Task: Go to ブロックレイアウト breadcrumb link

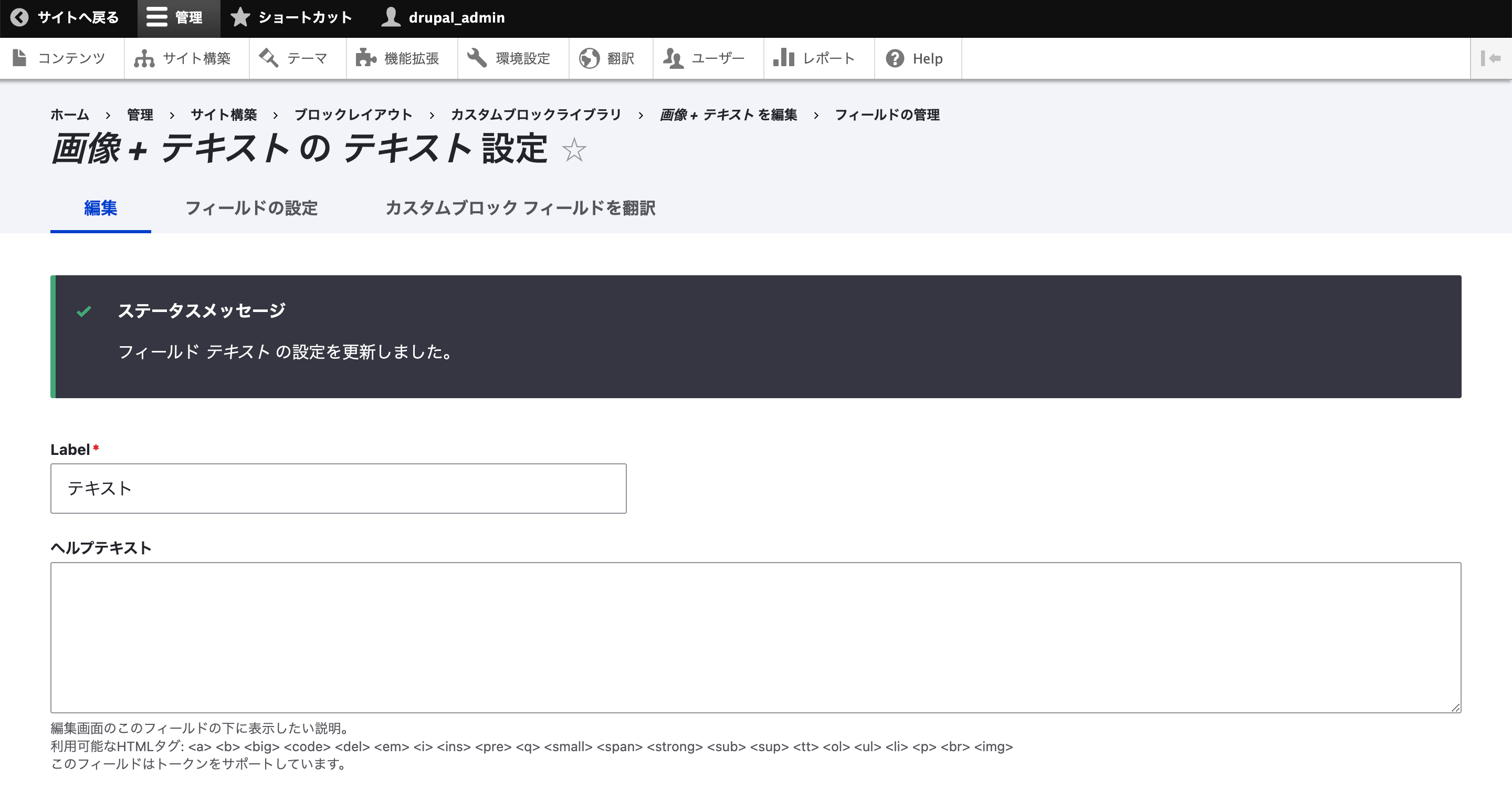Action: click(353, 115)
